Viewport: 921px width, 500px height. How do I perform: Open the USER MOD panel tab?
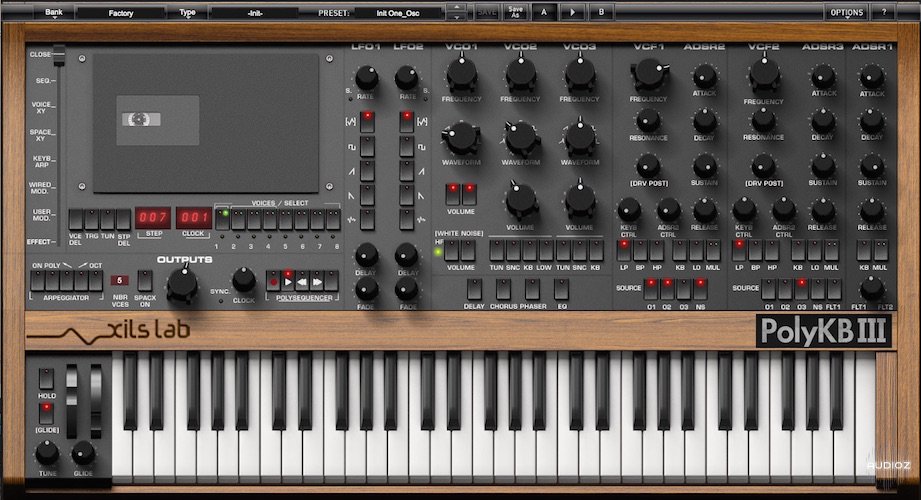pos(43,214)
